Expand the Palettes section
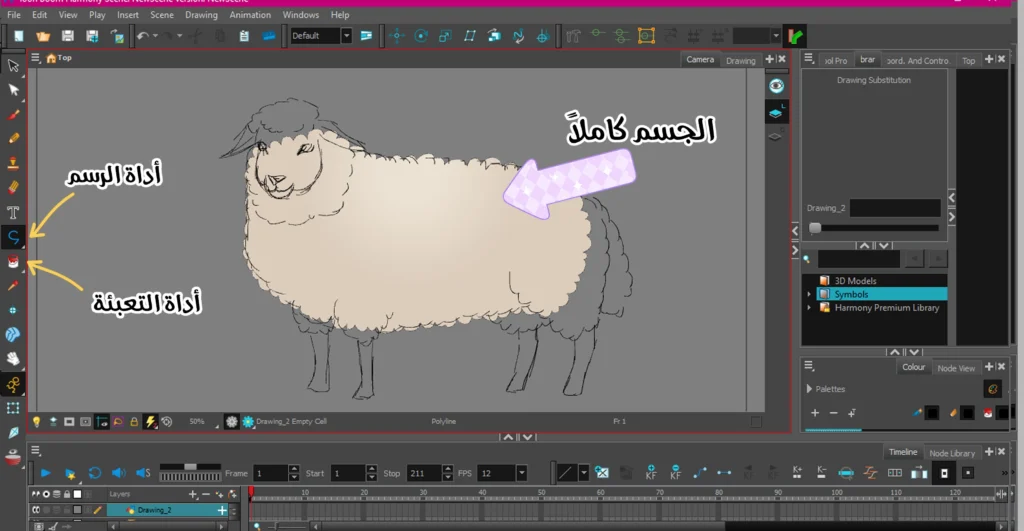Image resolution: width=1024 pixels, height=531 pixels. click(809, 389)
